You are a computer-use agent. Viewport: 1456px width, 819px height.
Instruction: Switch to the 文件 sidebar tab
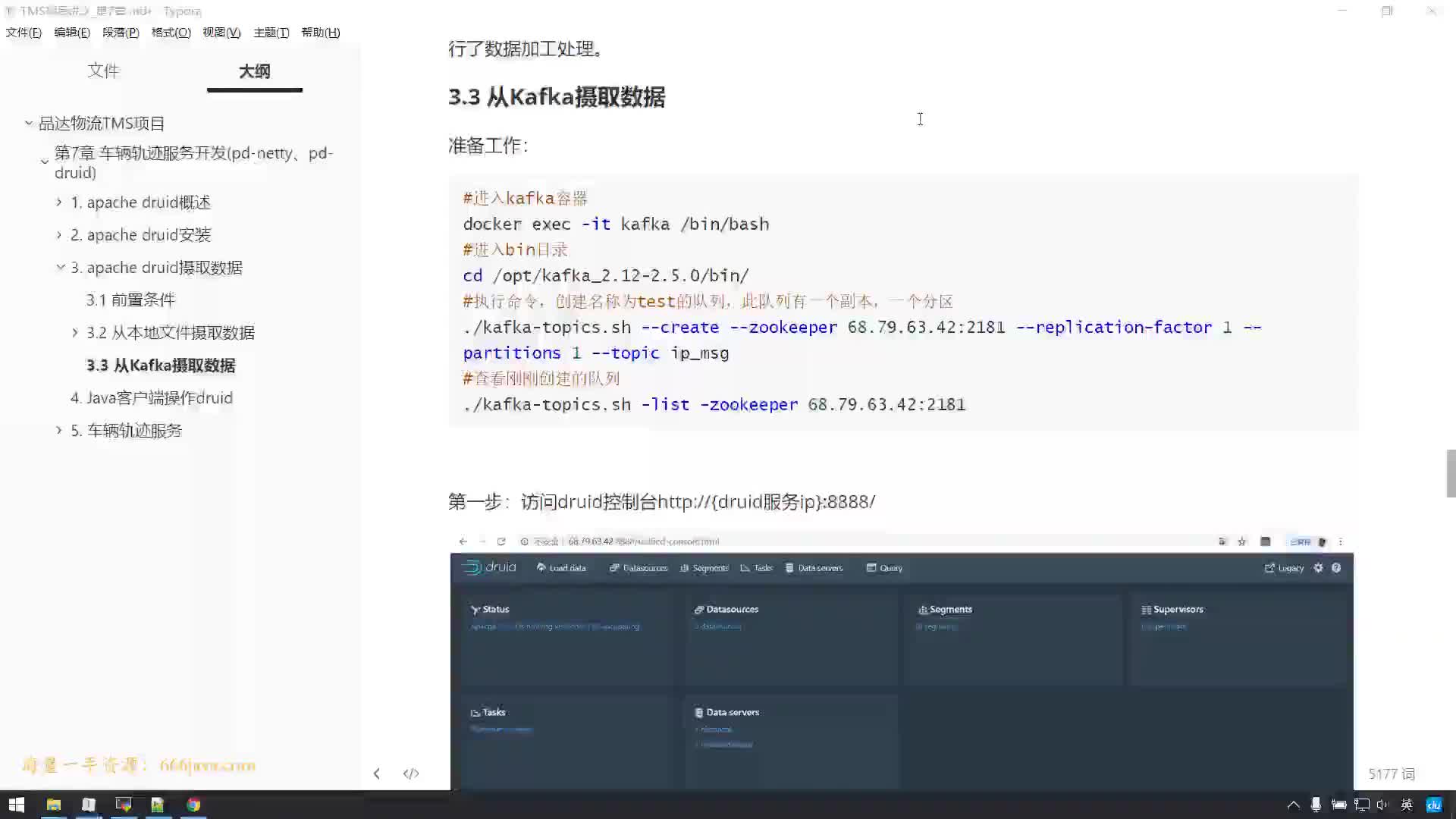[x=103, y=71]
